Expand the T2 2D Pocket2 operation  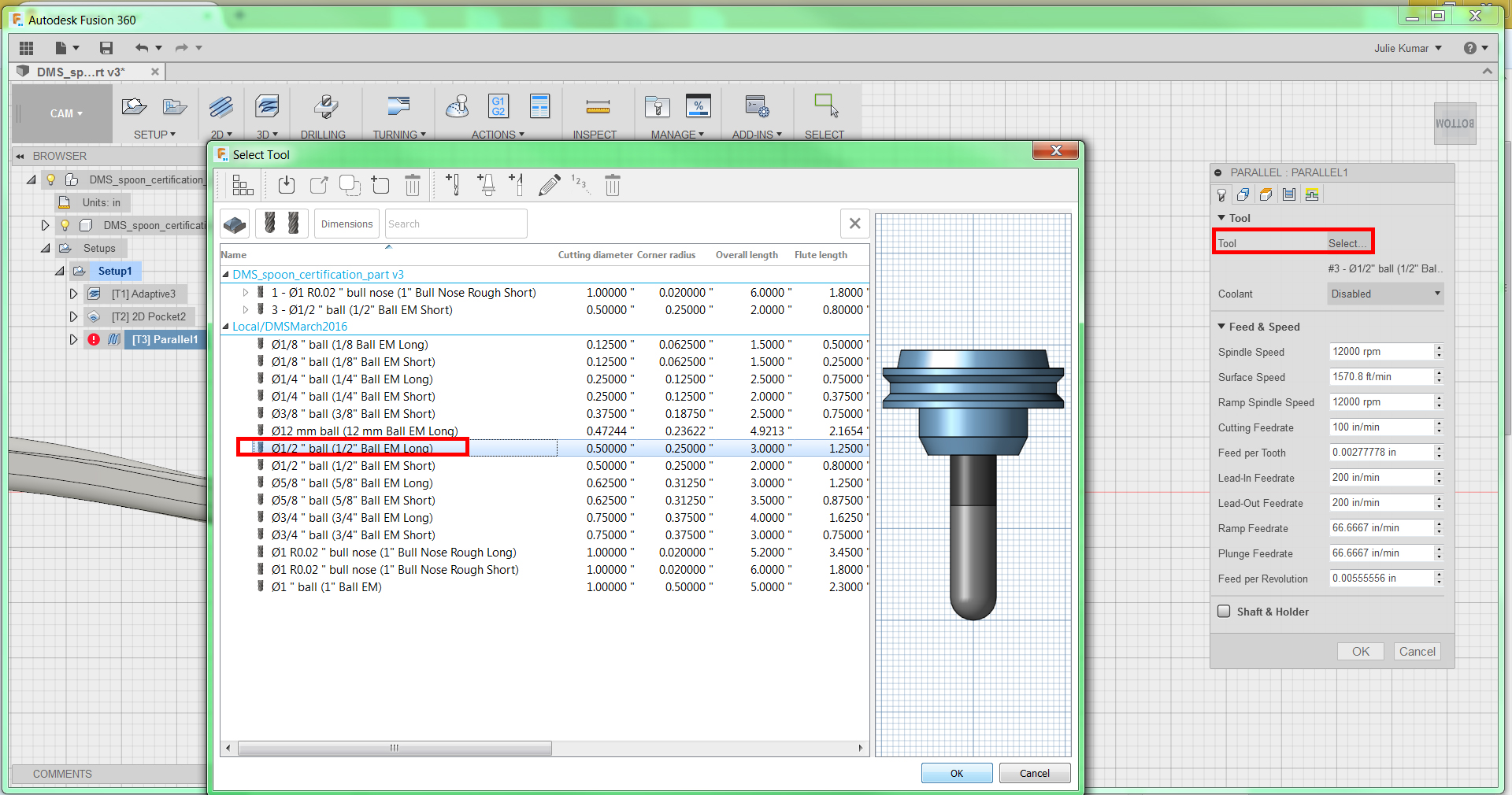click(x=73, y=316)
